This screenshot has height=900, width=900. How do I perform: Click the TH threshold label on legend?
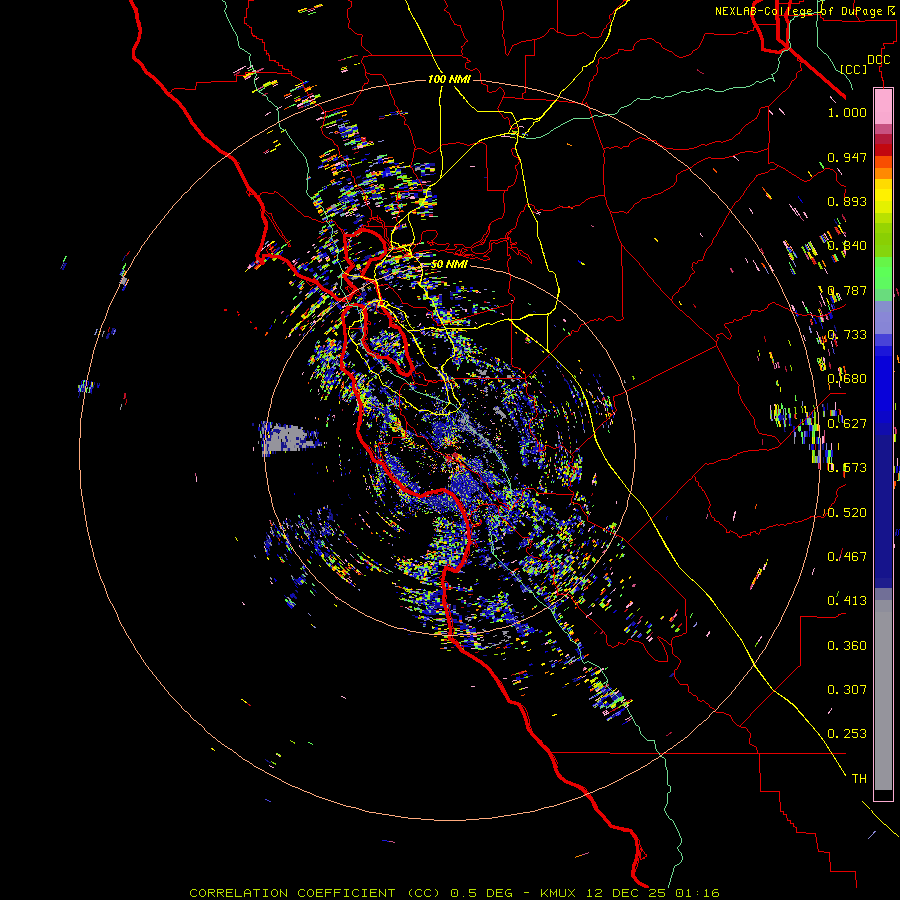pyautogui.click(x=859, y=778)
